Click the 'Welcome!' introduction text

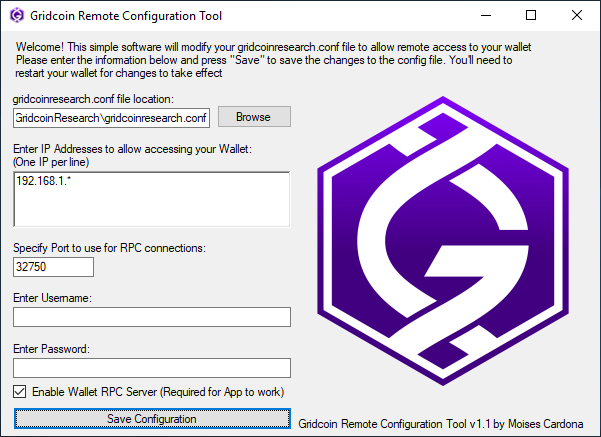(273, 60)
